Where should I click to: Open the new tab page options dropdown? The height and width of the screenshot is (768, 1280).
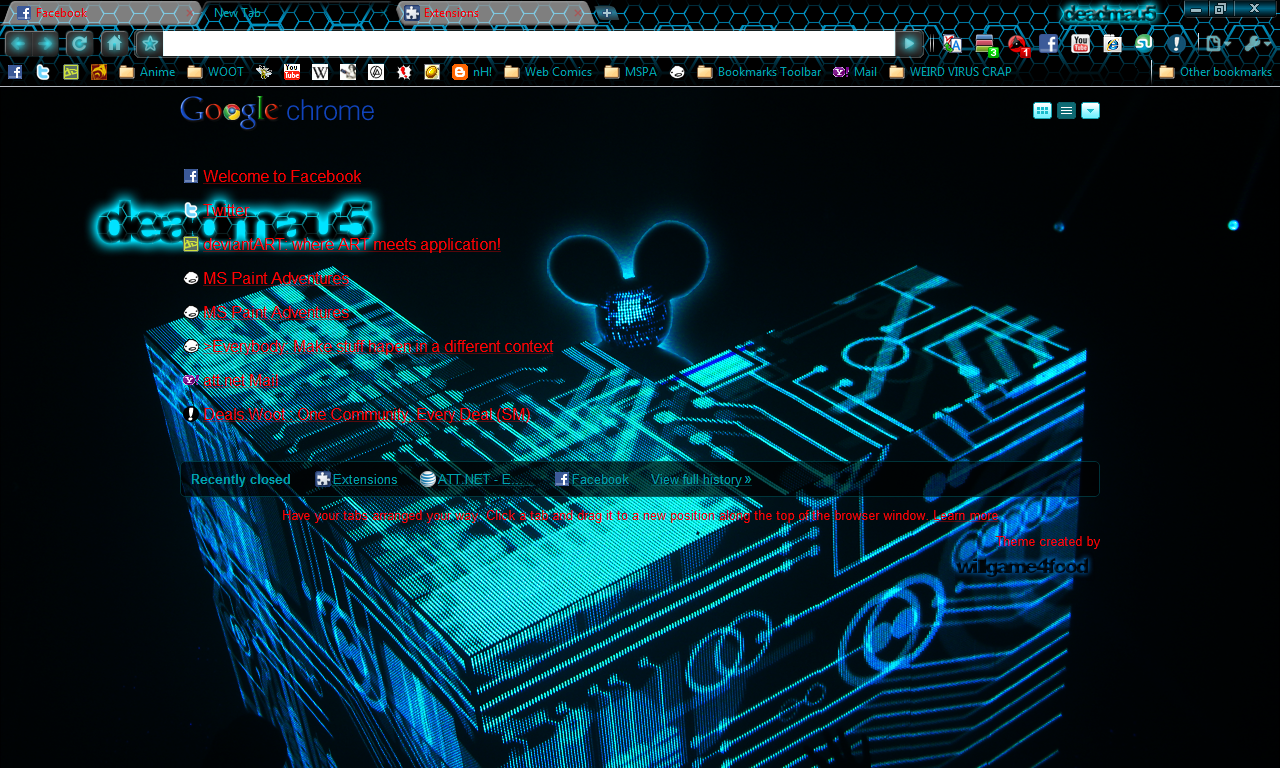coord(1091,111)
